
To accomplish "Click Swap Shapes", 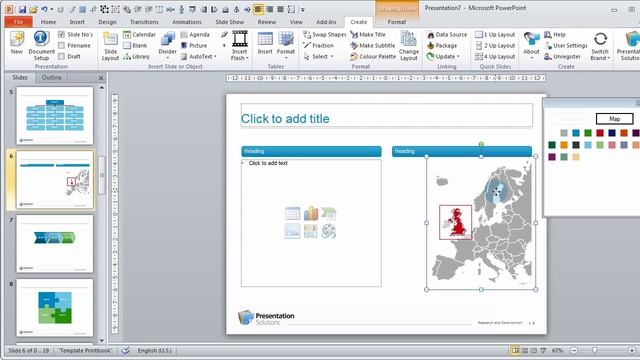I will click(x=324, y=35).
